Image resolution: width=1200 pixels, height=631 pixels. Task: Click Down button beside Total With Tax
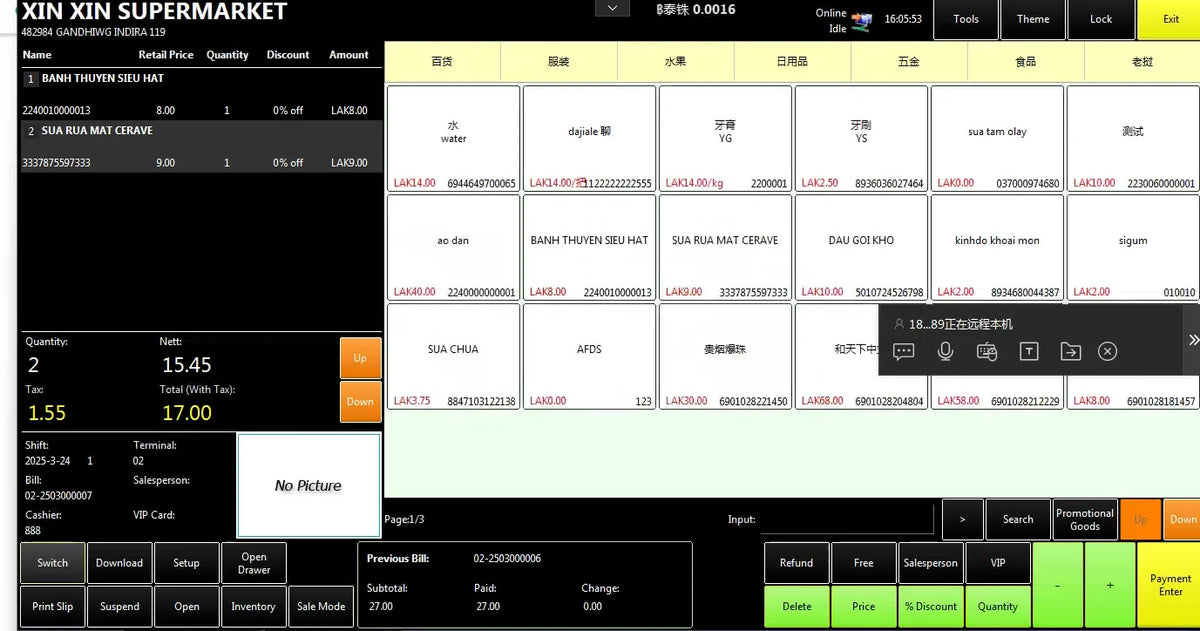click(360, 402)
